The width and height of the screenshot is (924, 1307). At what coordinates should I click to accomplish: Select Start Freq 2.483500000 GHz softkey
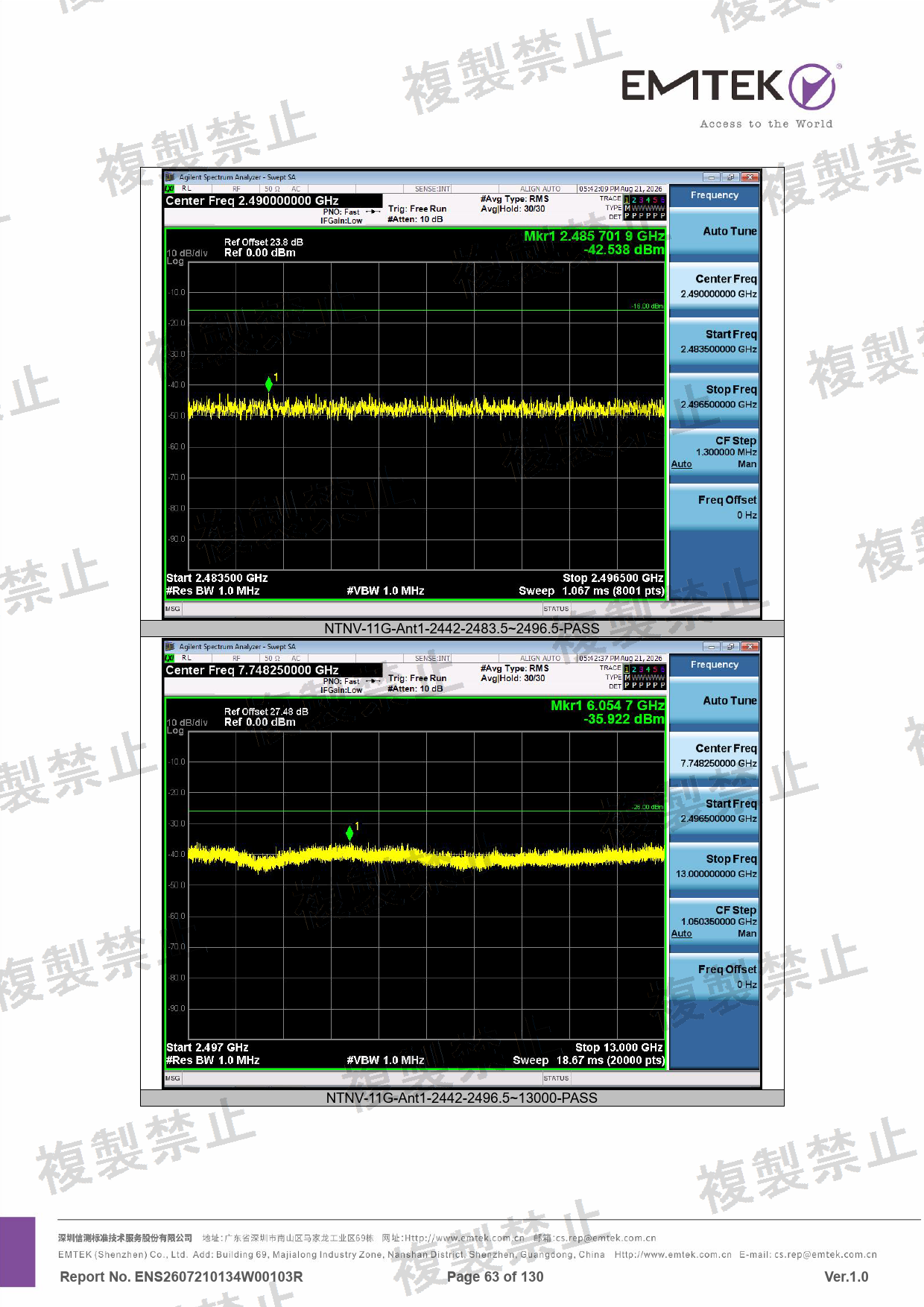tap(714, 341)
